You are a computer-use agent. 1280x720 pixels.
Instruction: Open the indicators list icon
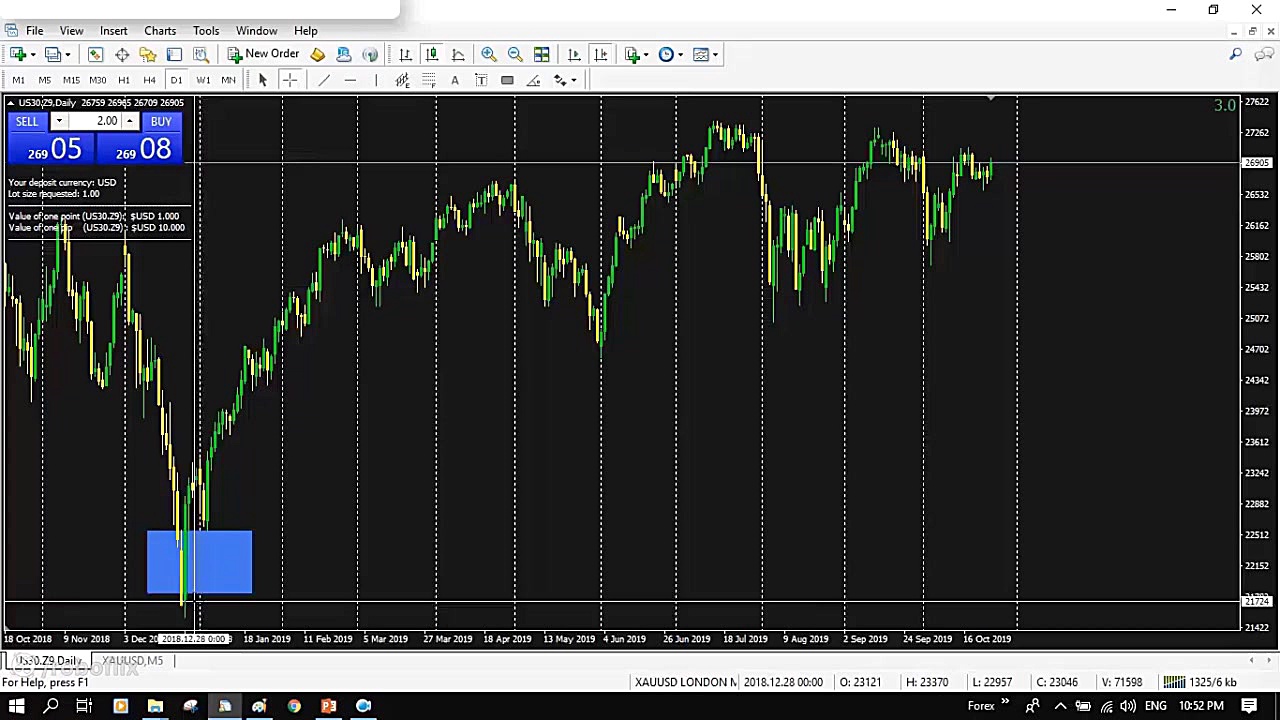coord(632,54)
